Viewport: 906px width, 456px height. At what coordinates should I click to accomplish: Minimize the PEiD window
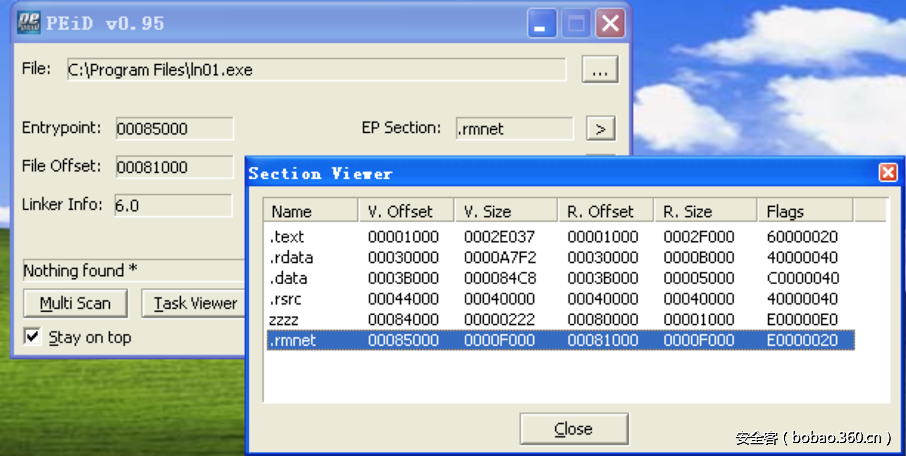(542, 24)
